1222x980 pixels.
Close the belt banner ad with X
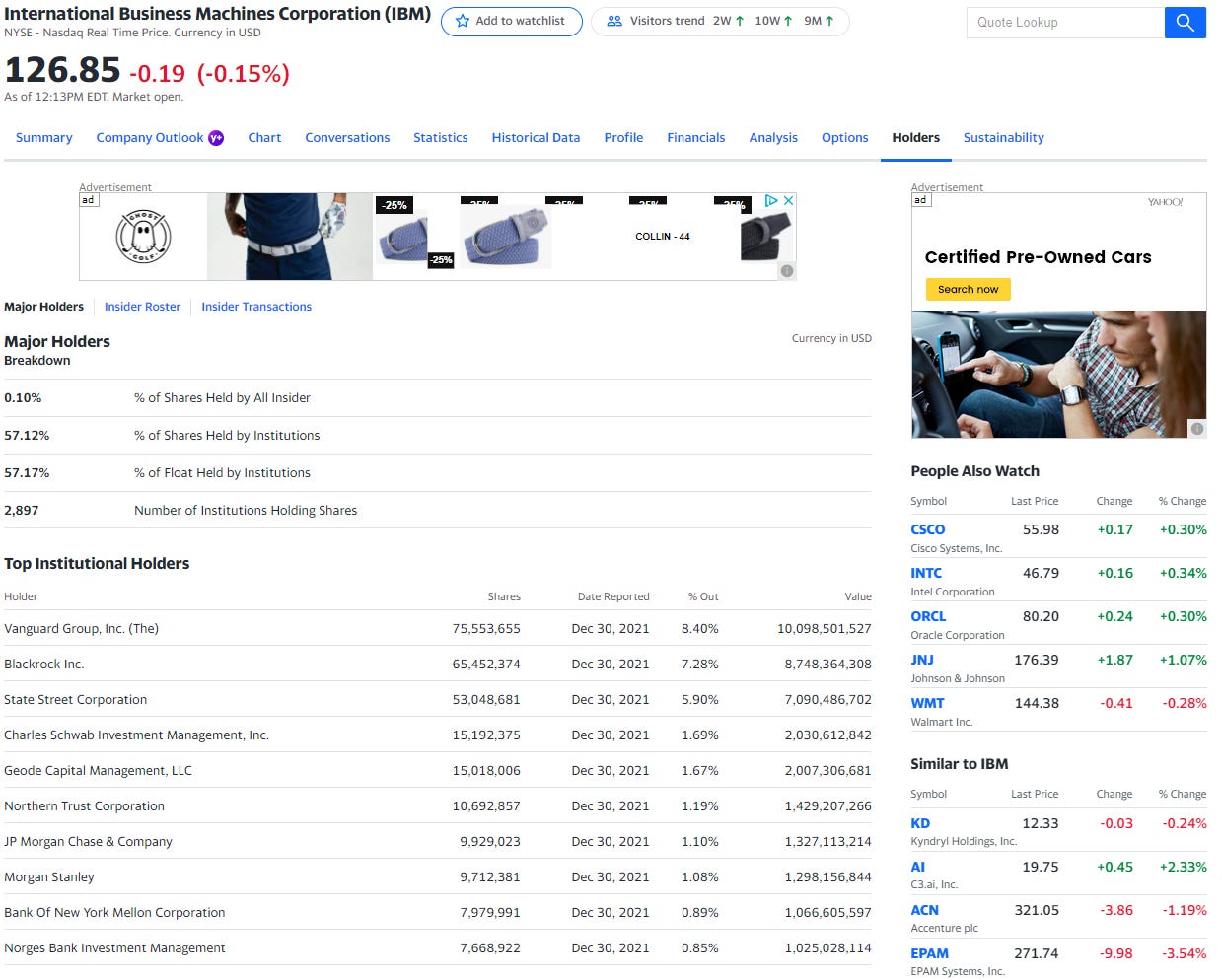[788, 200]
